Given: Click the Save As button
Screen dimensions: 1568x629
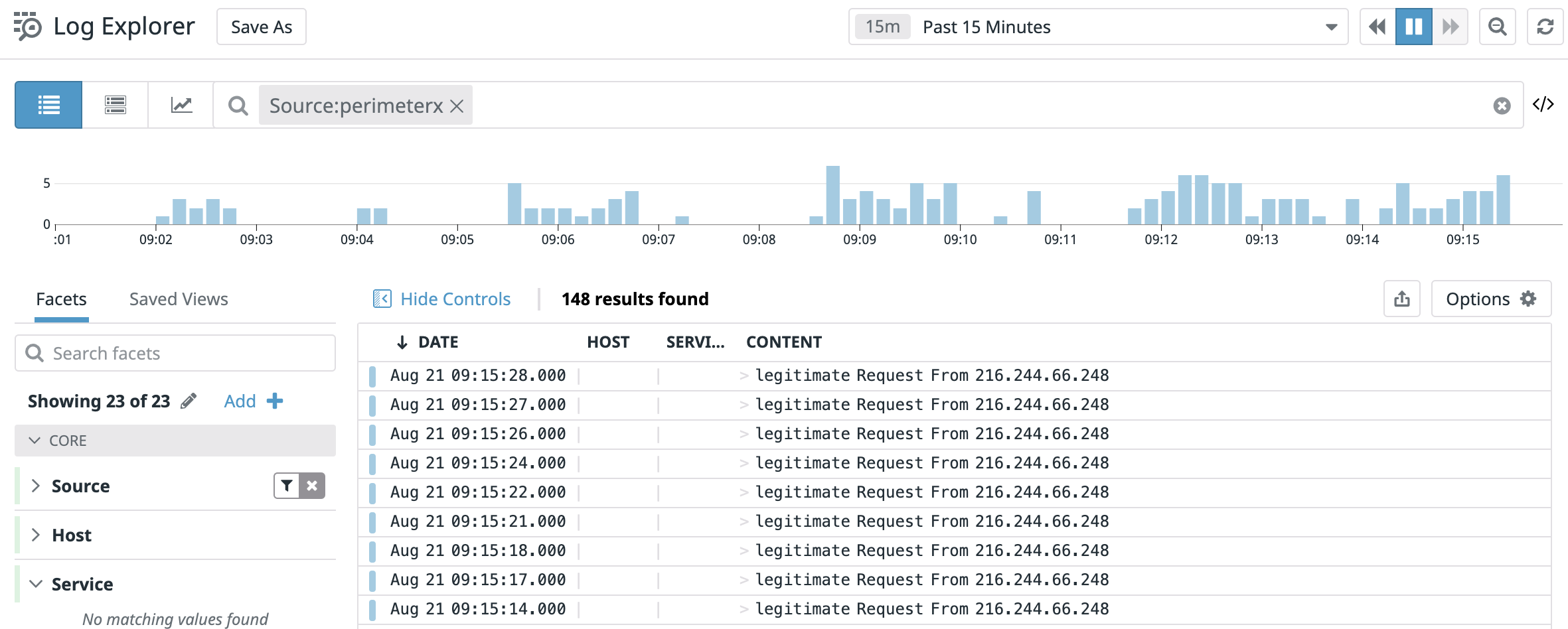Looking at the screenshot, I should [x=261, y=27].
